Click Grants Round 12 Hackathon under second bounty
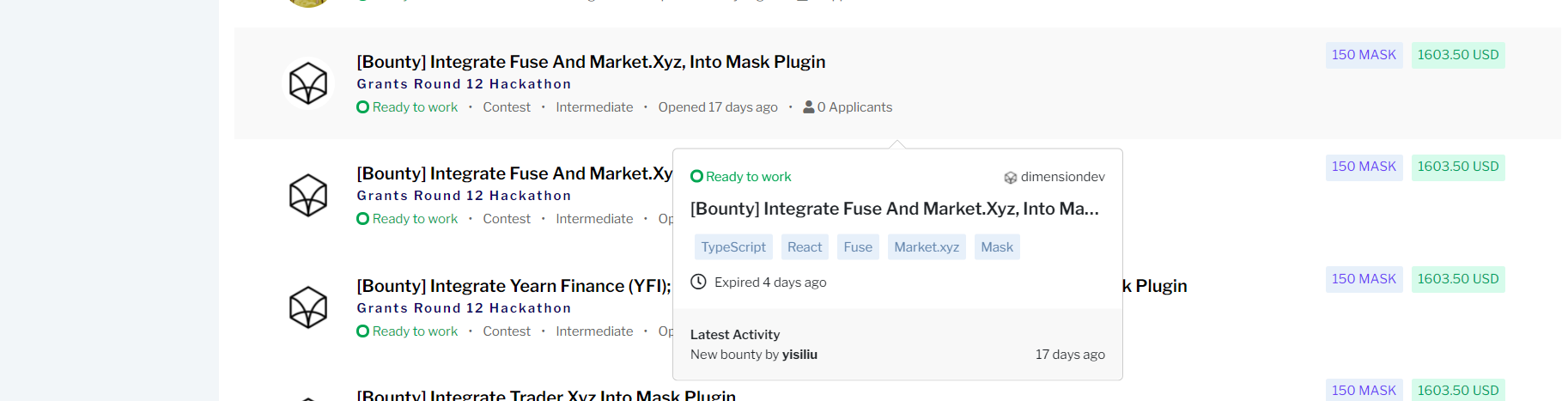 point(464,196)
